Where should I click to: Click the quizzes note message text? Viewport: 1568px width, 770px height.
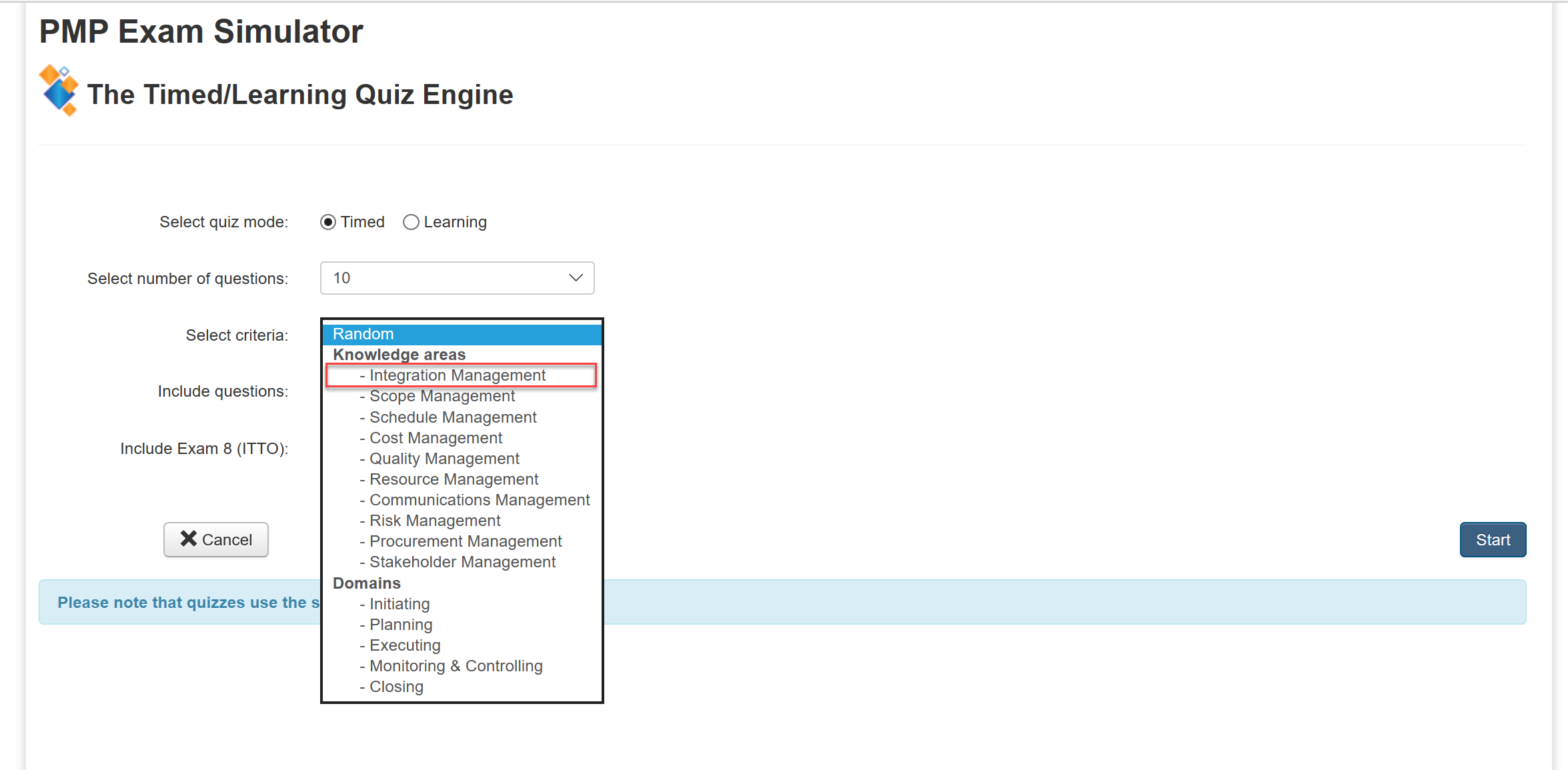pos(189,603)
